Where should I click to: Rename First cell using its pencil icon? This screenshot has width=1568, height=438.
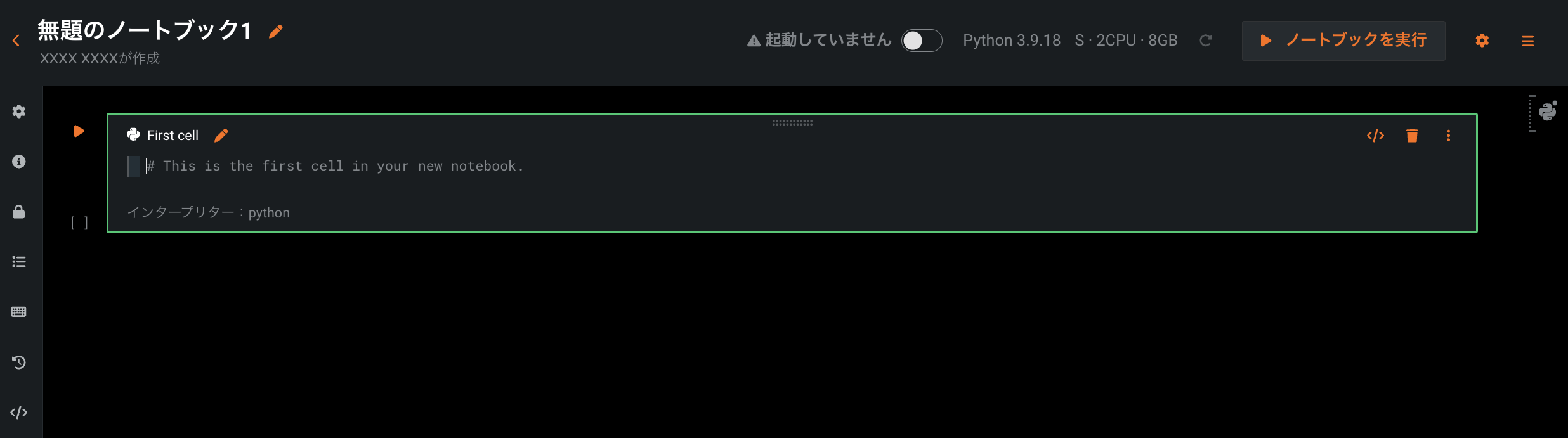(221, 136)
